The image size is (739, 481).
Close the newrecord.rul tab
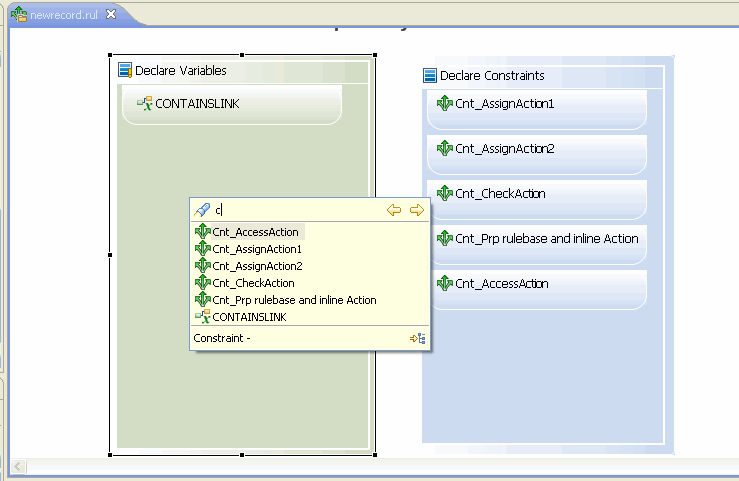111,14
